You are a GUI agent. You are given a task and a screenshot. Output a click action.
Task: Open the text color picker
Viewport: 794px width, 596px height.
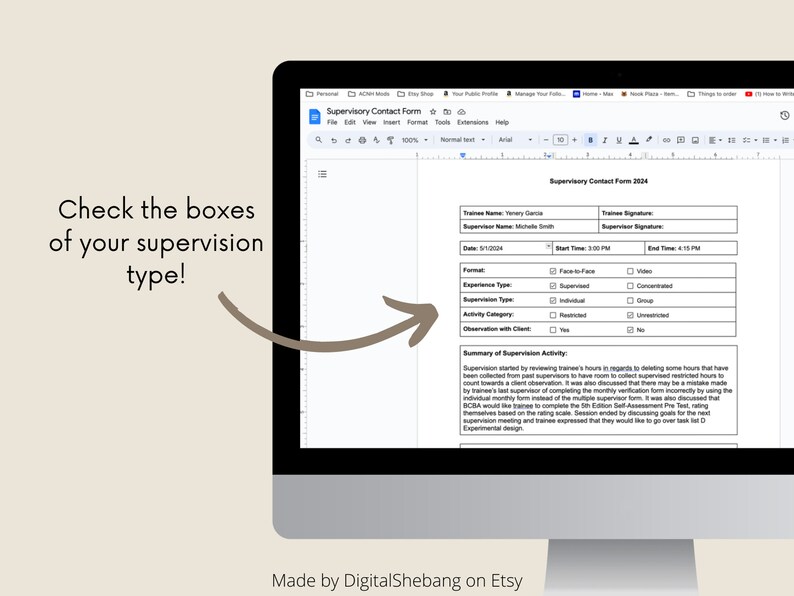633,140
